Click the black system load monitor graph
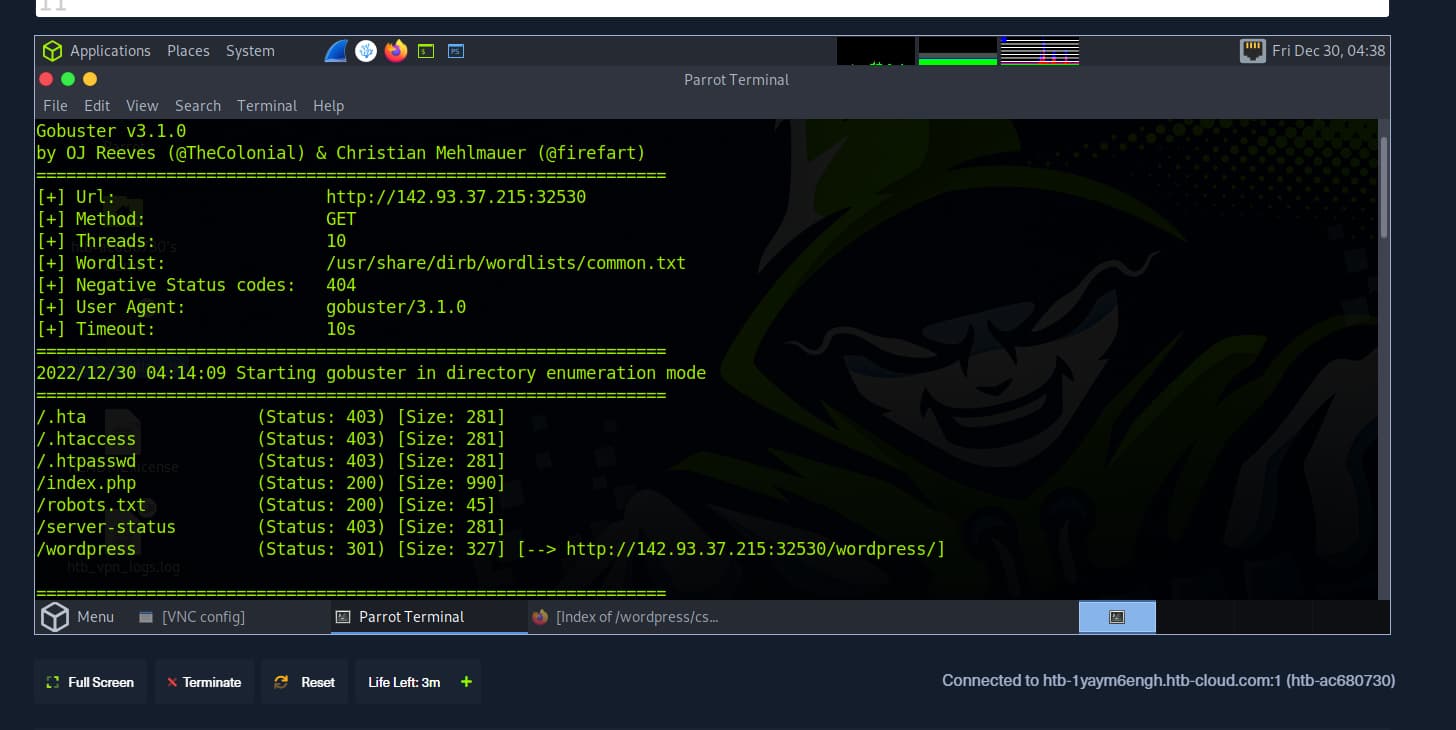This screenshot has width=1456, height=730. [876, 51]
